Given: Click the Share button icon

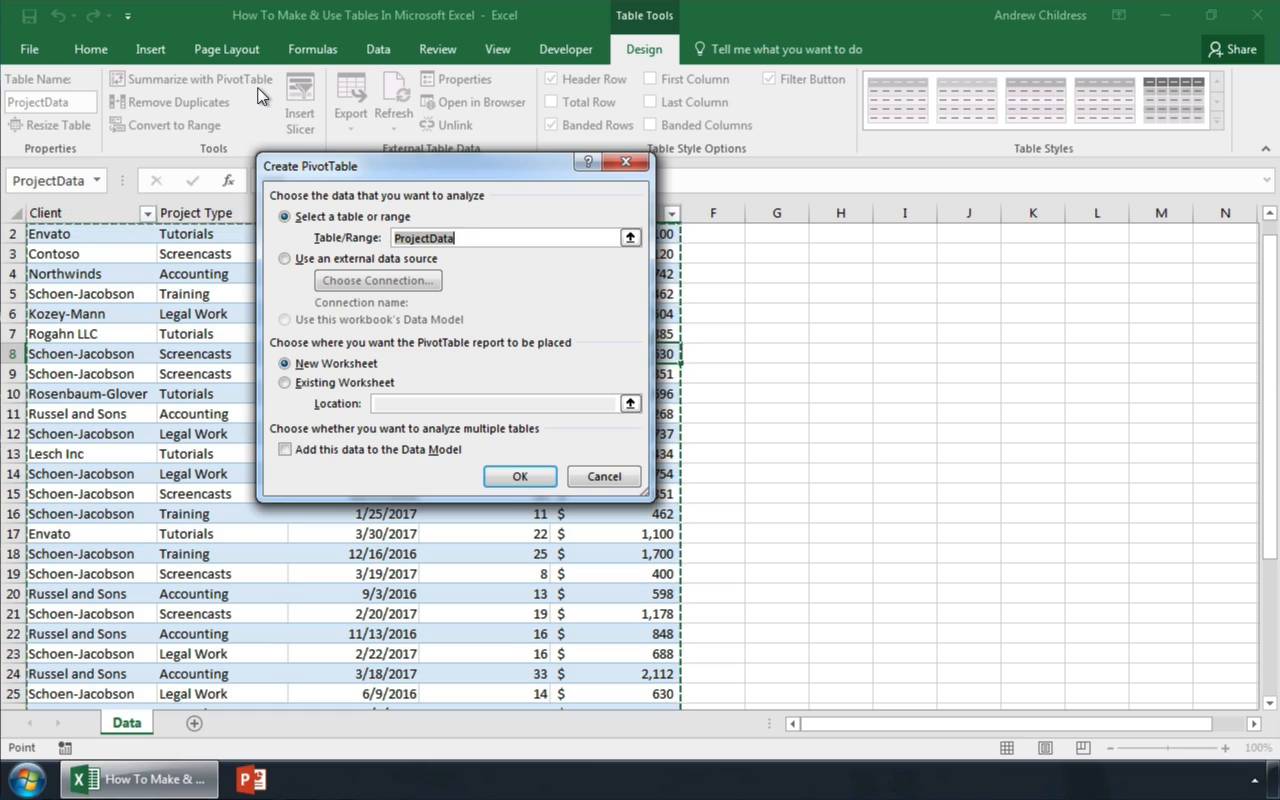Looking at the screenshot, I should click(1232, 49).
